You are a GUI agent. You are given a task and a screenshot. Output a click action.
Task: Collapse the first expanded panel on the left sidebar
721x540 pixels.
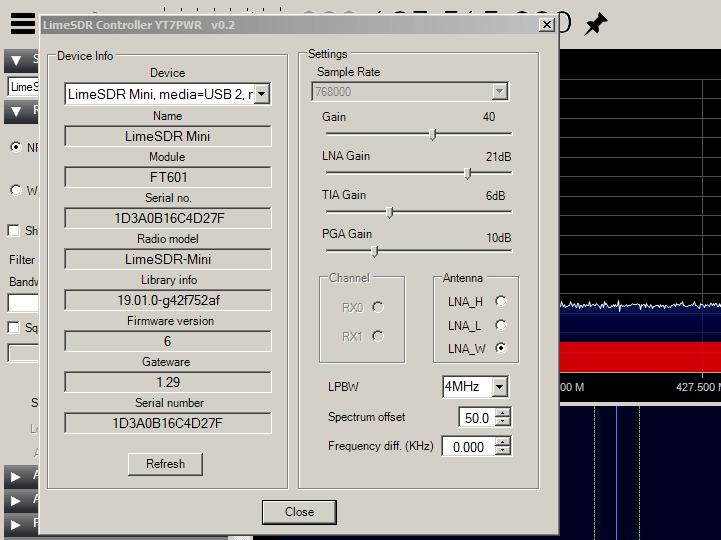click(x=17, y=61)
